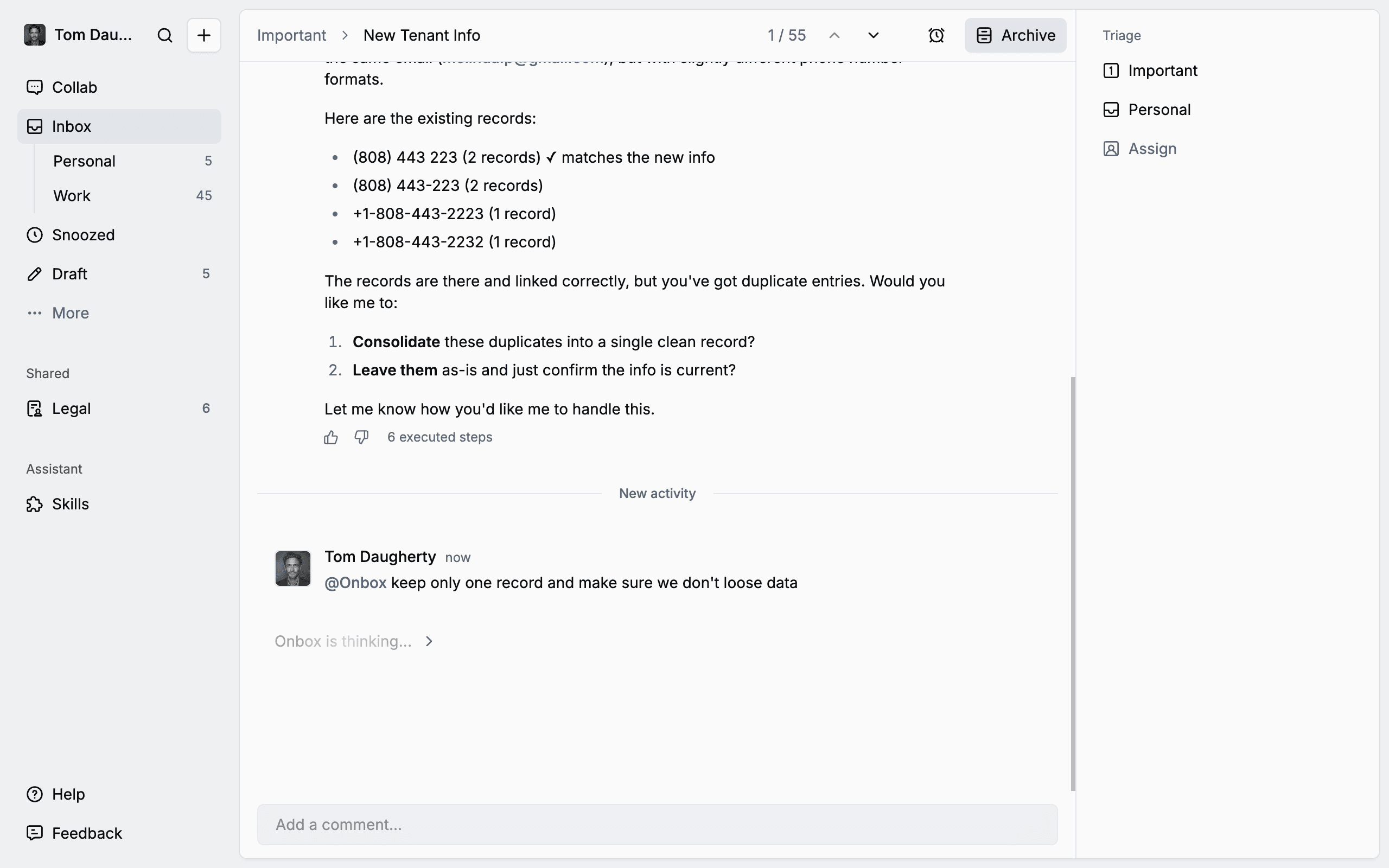Go to previous conversation with up chevron
This screenshot has height=868, width=1389.
pyautogui.click(x=834, y=36)
